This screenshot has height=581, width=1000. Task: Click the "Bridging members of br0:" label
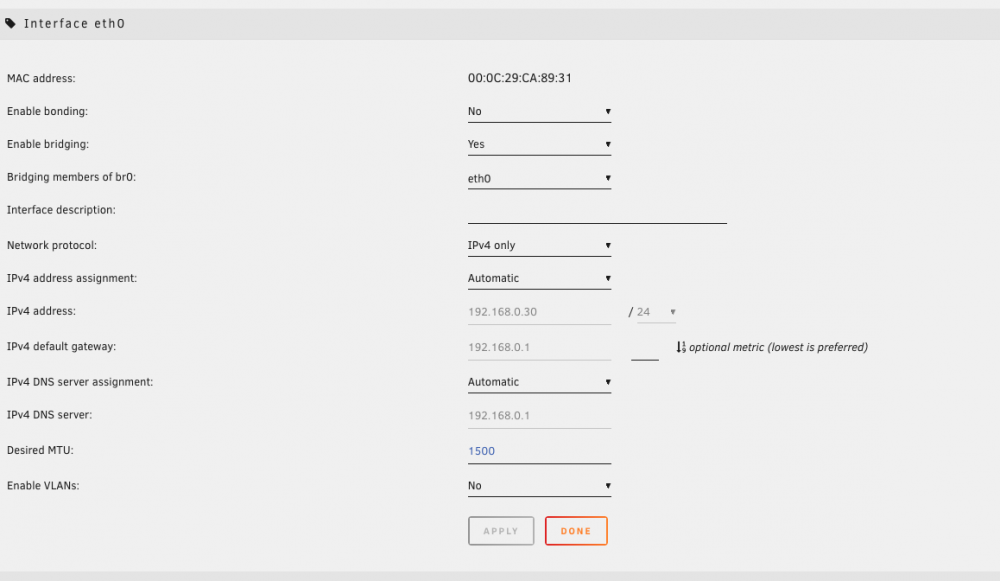pos(71,177)
